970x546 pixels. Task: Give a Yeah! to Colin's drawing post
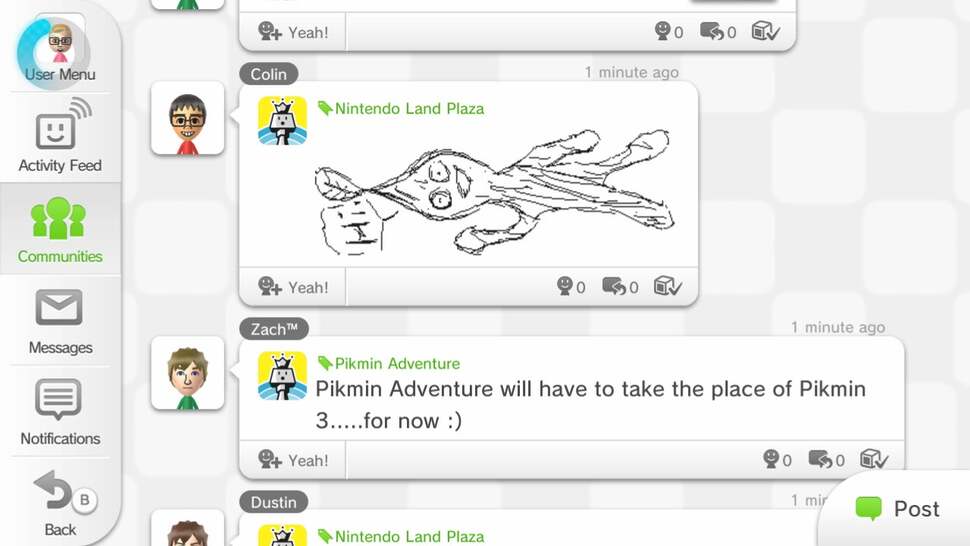pos(293,287)
